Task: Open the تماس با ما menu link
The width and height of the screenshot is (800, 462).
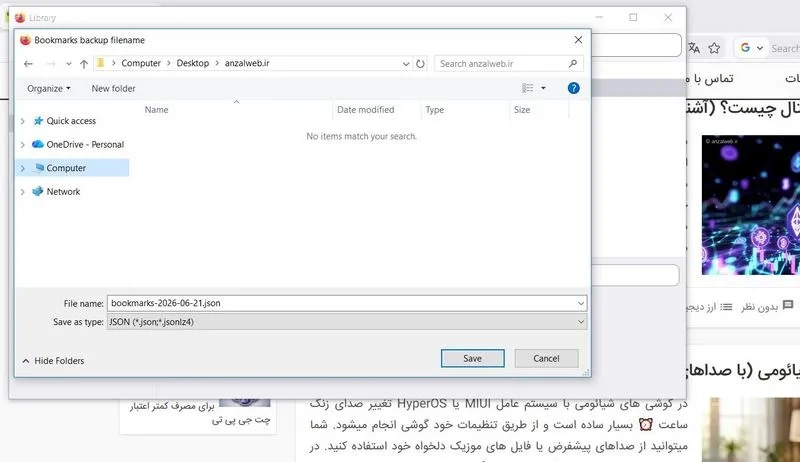Action: click(710, 79)
